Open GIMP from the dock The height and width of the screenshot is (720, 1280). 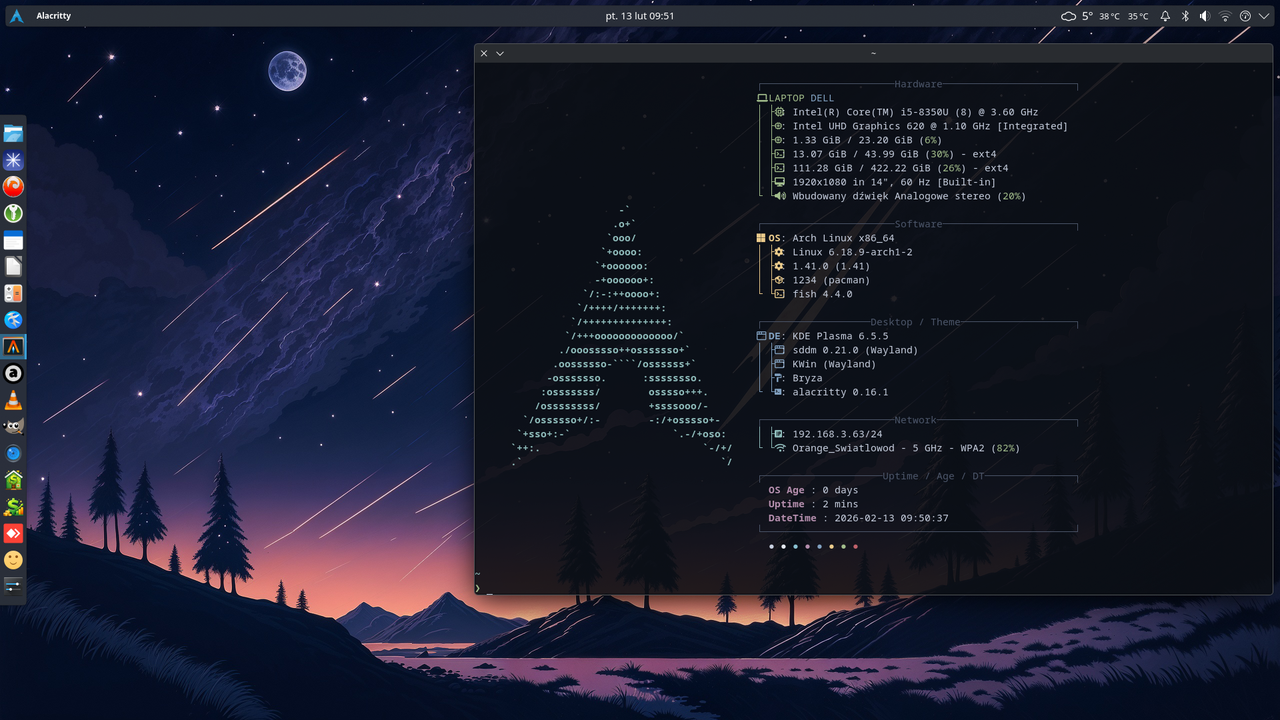click(13, 427)
